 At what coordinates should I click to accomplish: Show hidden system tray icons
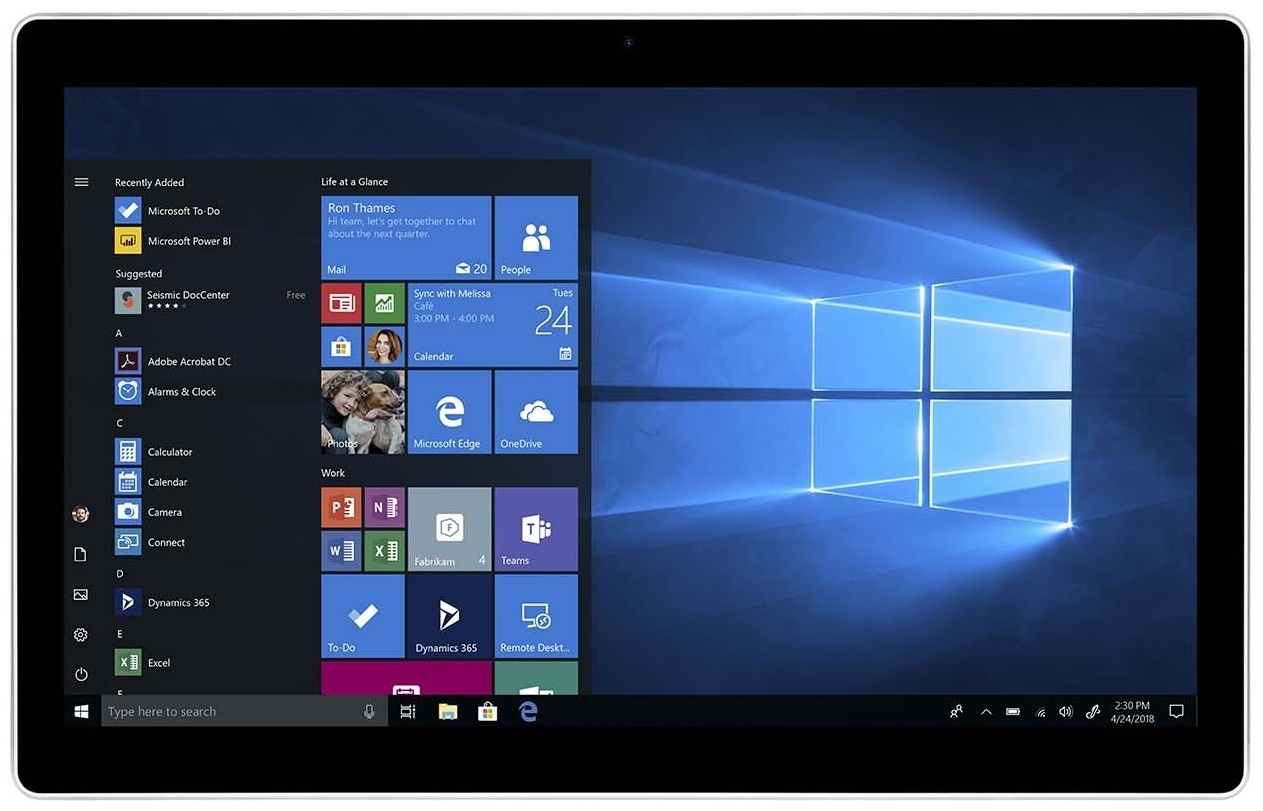986,712
